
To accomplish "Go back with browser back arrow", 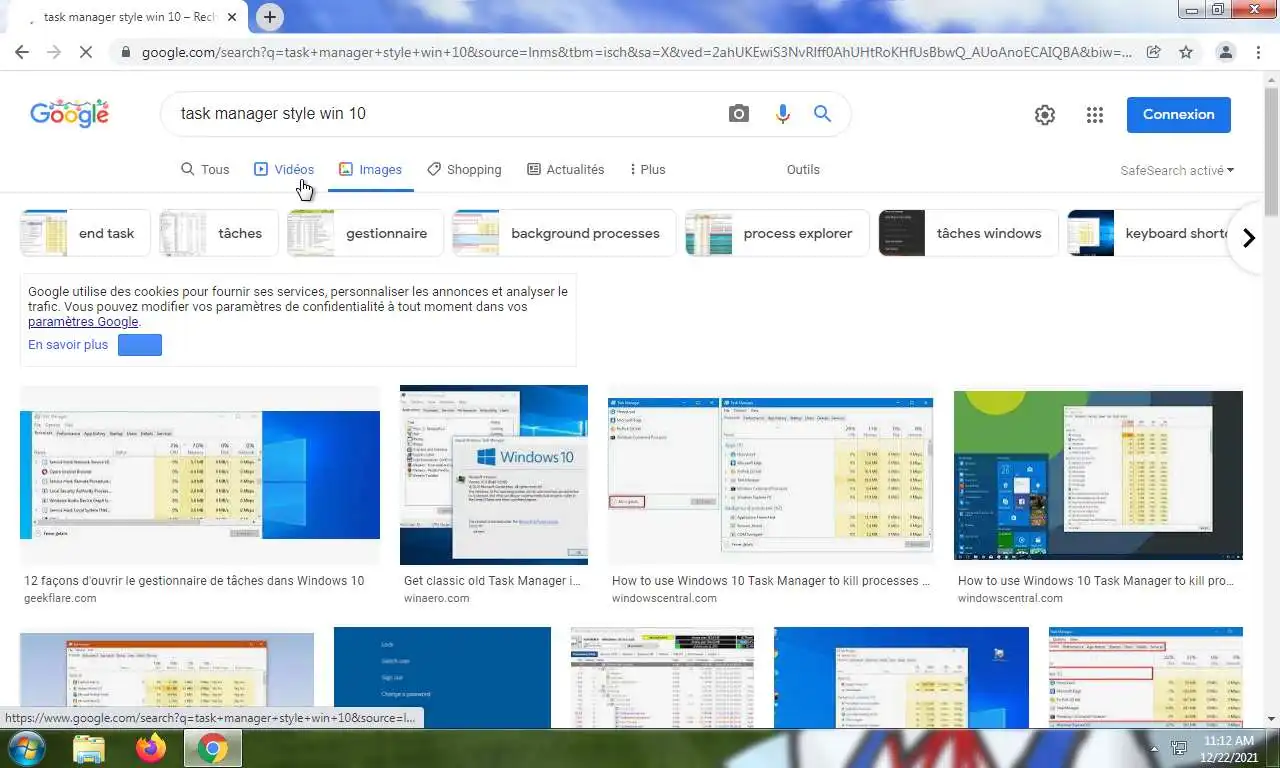I will click(x=22, y=52).
